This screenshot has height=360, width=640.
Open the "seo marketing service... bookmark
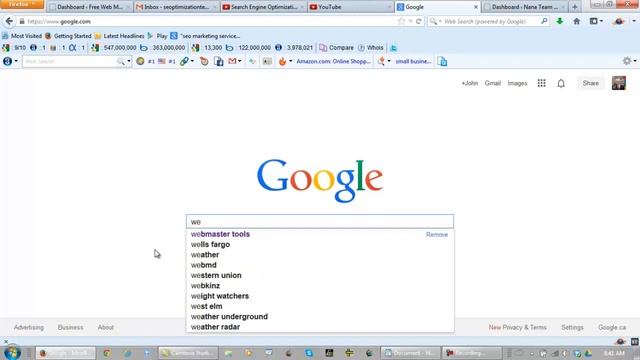(x=205, y=36)
